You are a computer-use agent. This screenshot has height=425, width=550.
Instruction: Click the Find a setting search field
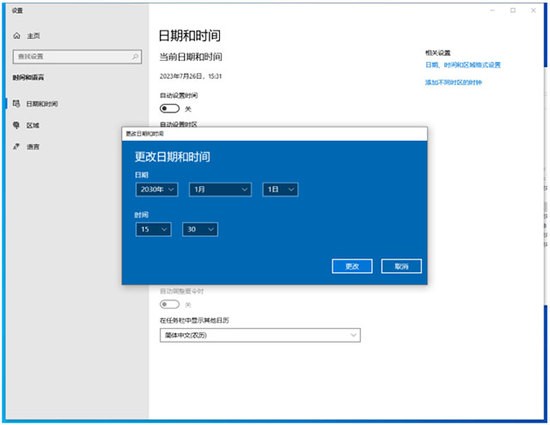coord(77,56)
